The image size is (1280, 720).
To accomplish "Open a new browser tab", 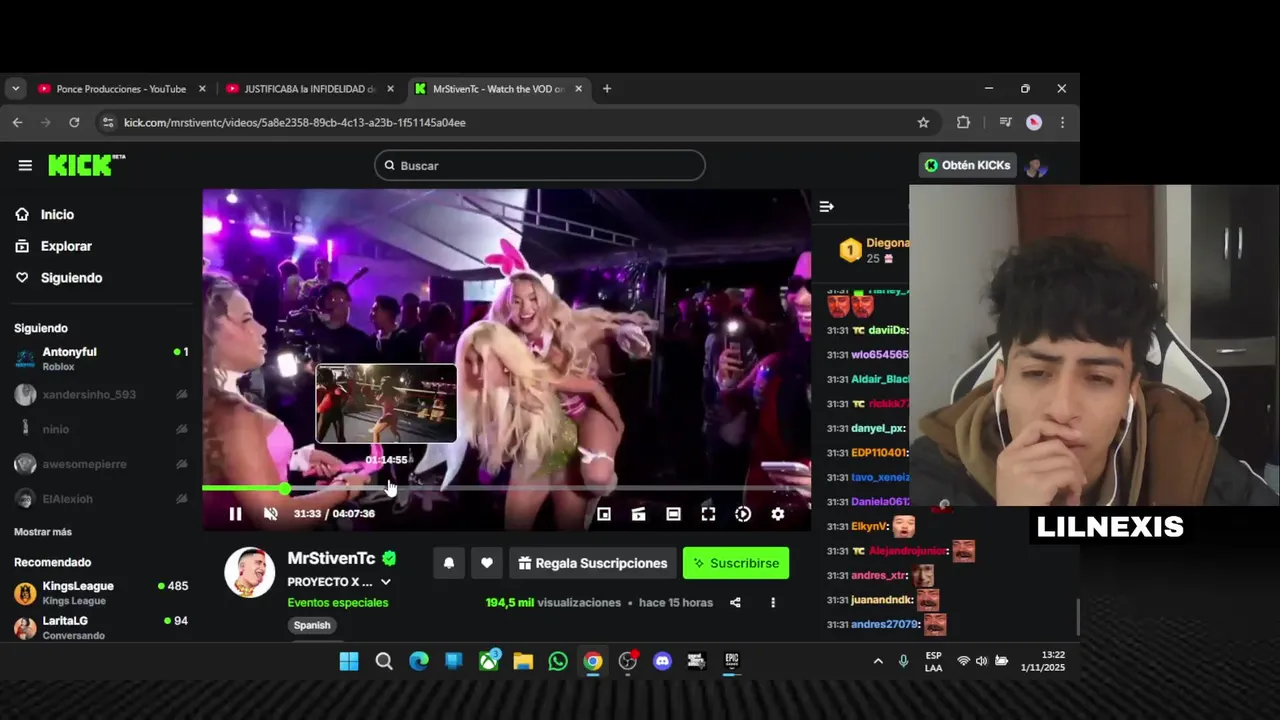I will click(606, 89).
